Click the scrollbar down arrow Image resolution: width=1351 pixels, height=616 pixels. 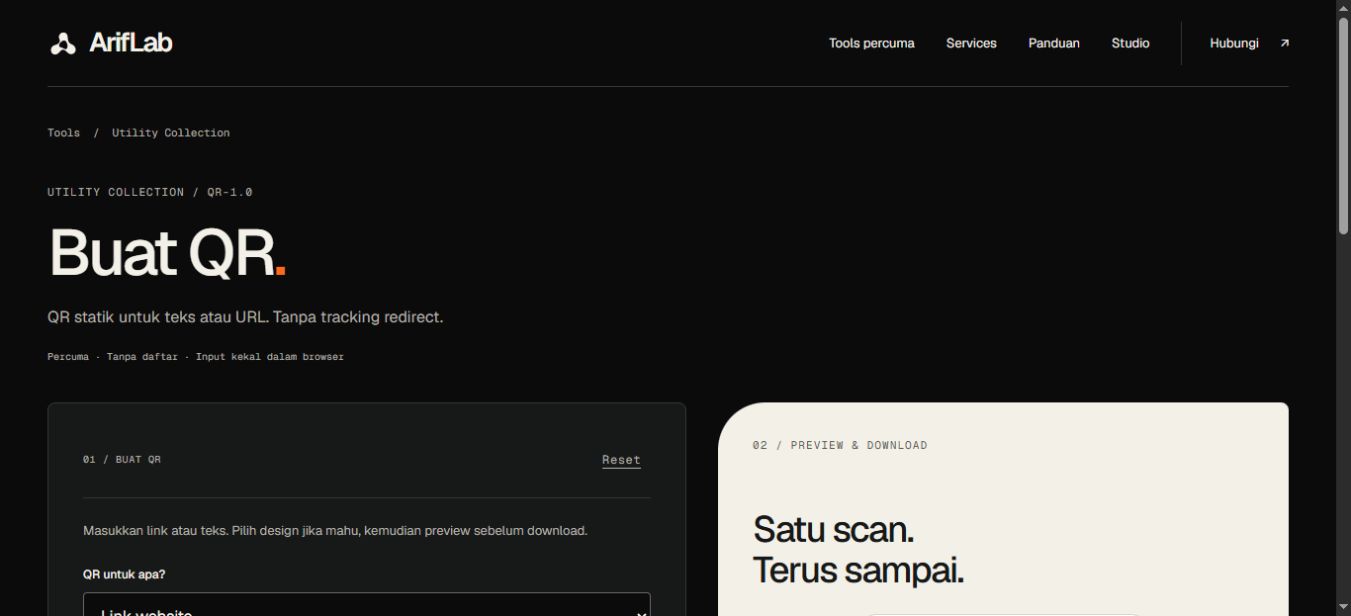pos(1343,607)
